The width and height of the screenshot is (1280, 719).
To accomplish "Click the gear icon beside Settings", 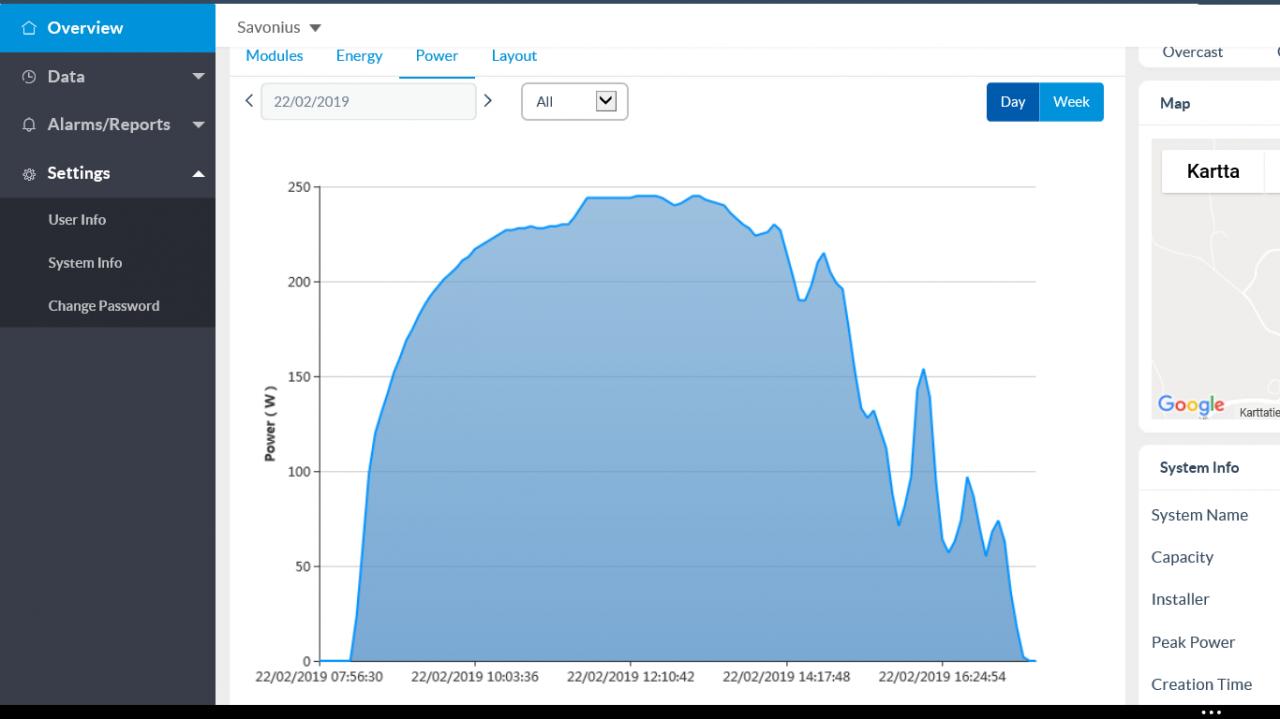I will point(29,173).
